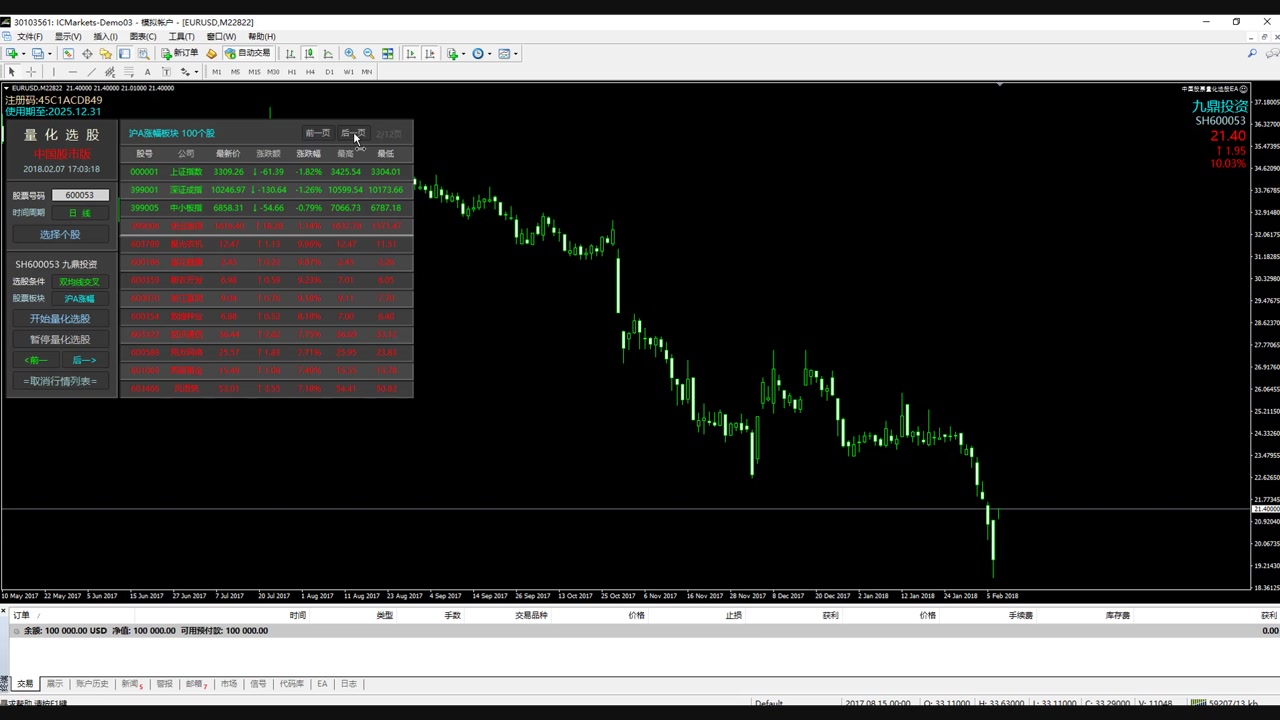Click the search icon at top right
Viewport: 1280px width, 720px height.
[x=1252, y=54]
